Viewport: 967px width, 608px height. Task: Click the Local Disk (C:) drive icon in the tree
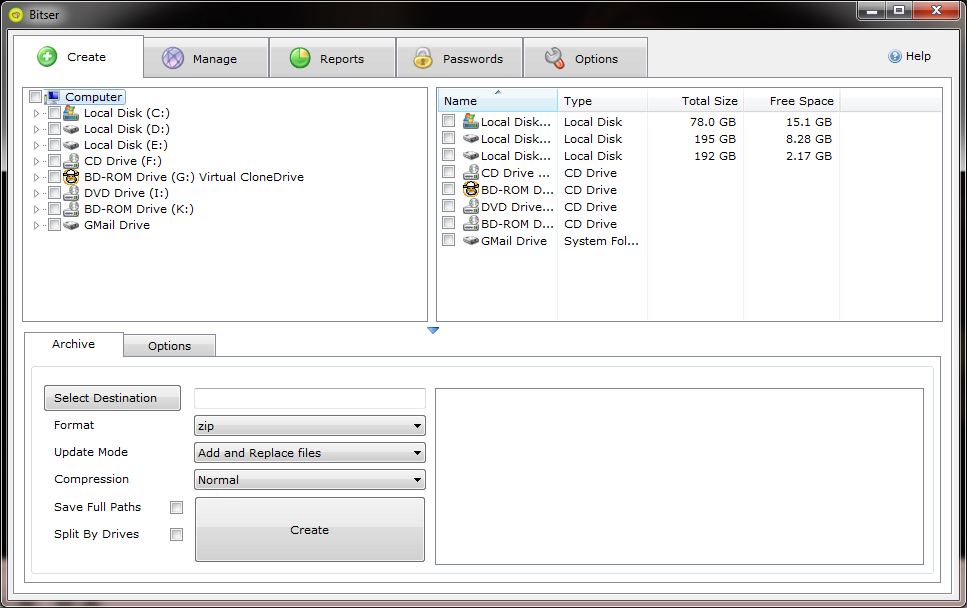(x=71, y=113)
